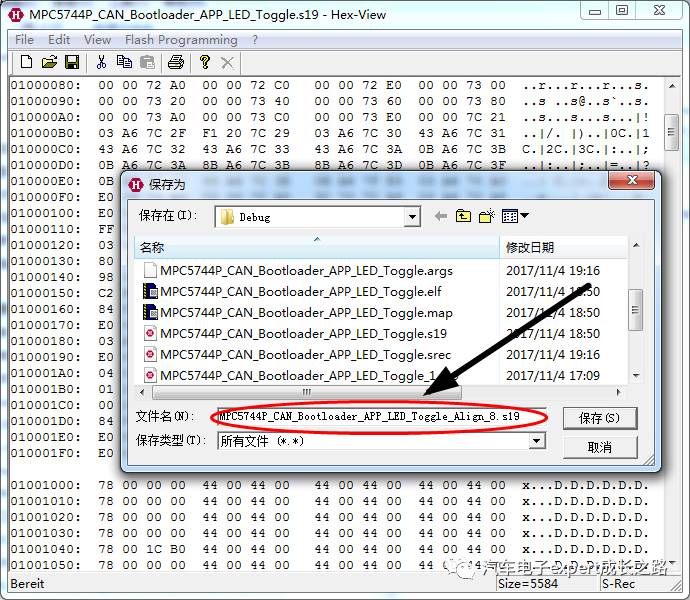Click the file list horizontal scrollbar thumb

pyautogui.click(x=307, y=392)
